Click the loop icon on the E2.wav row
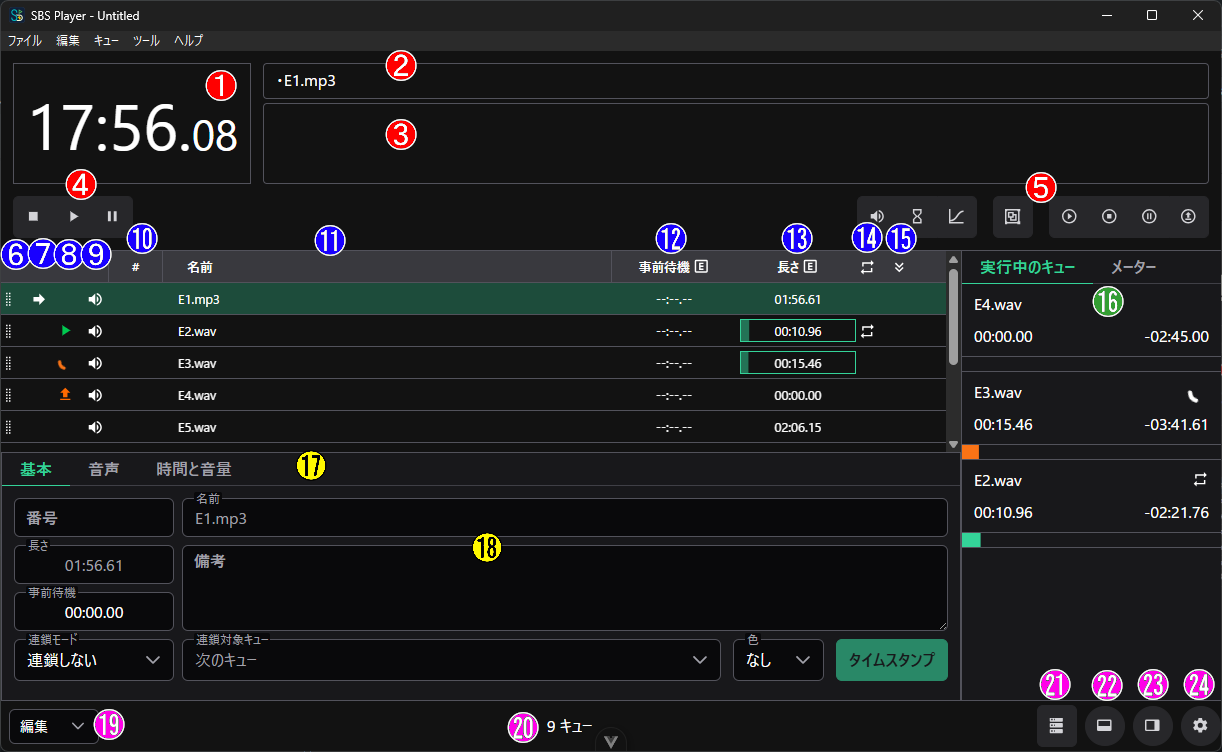1222x752 pixels. click(867, 331)
